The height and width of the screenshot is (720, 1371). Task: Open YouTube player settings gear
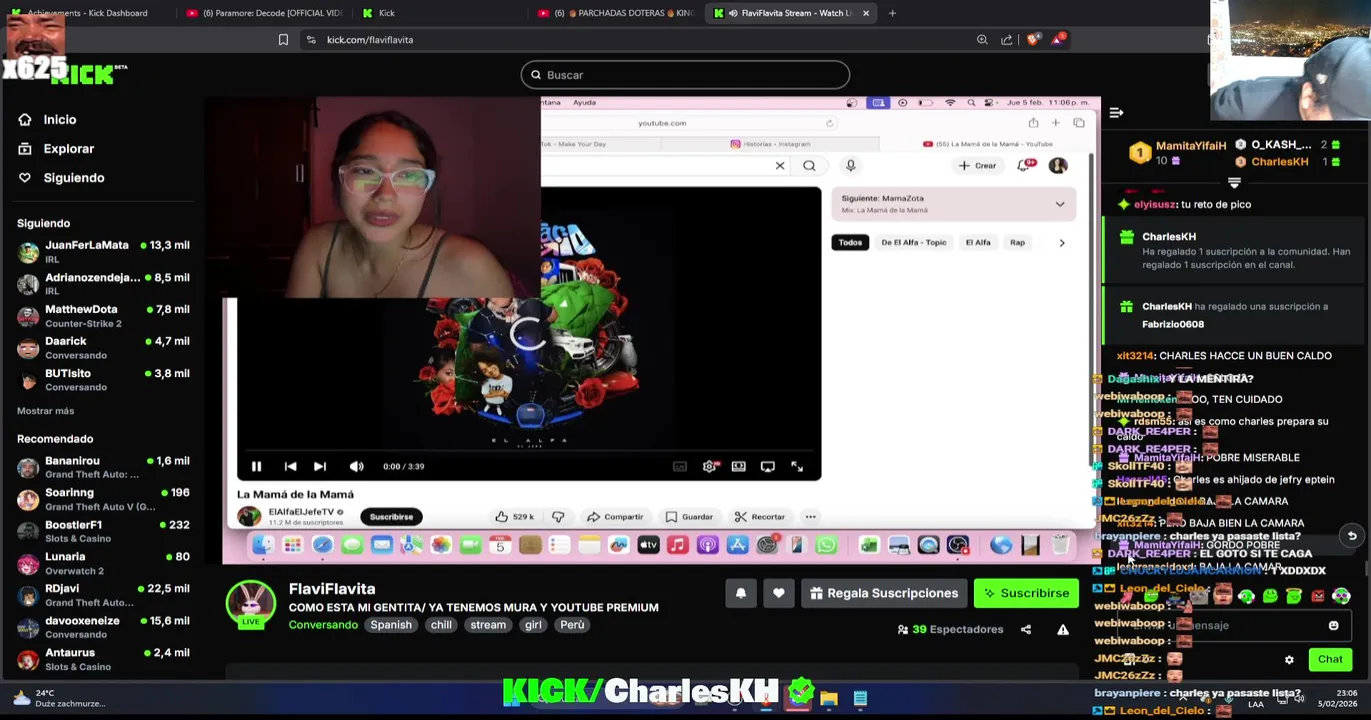click(x=709, y=466)
